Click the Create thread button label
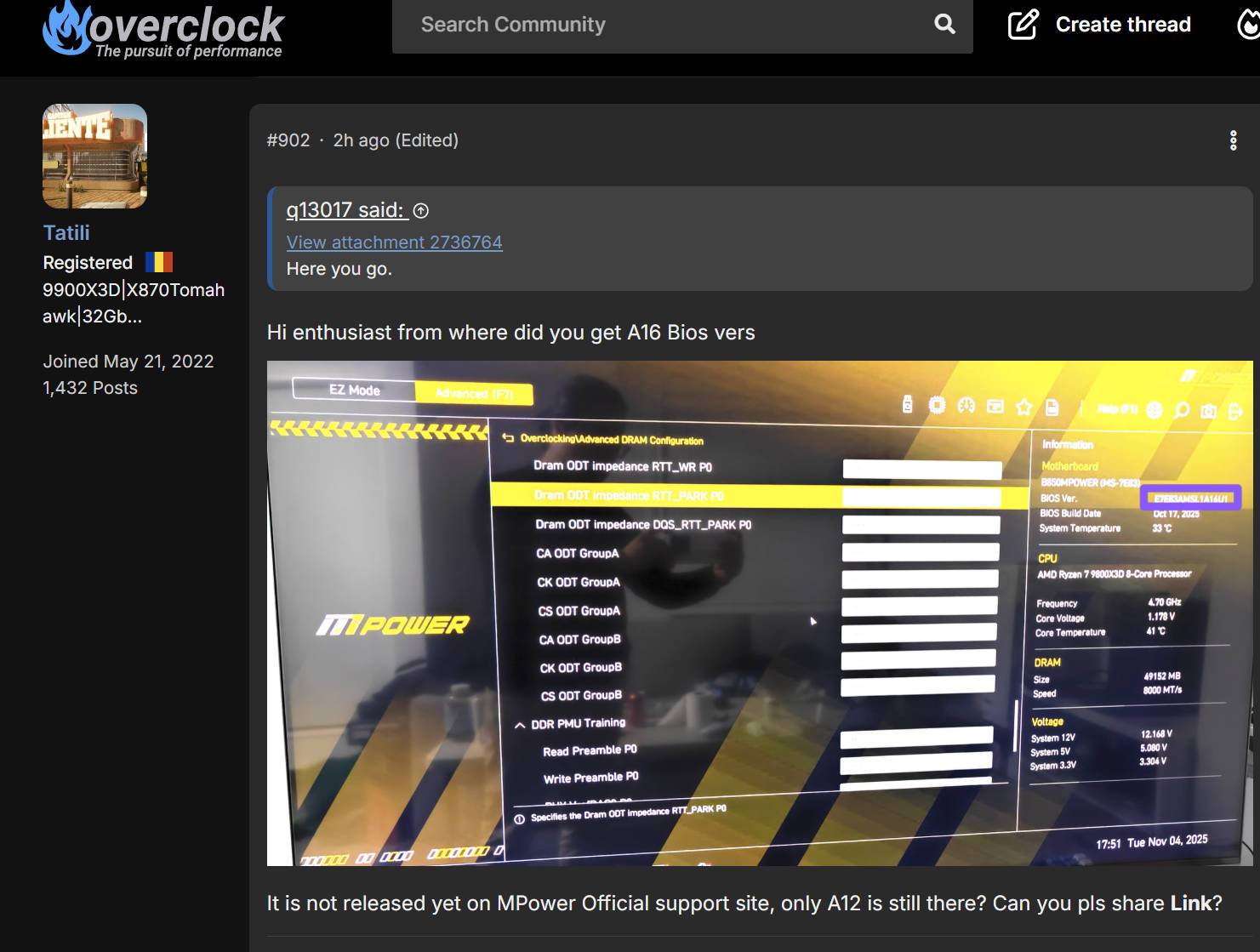 click(1122, 25)
